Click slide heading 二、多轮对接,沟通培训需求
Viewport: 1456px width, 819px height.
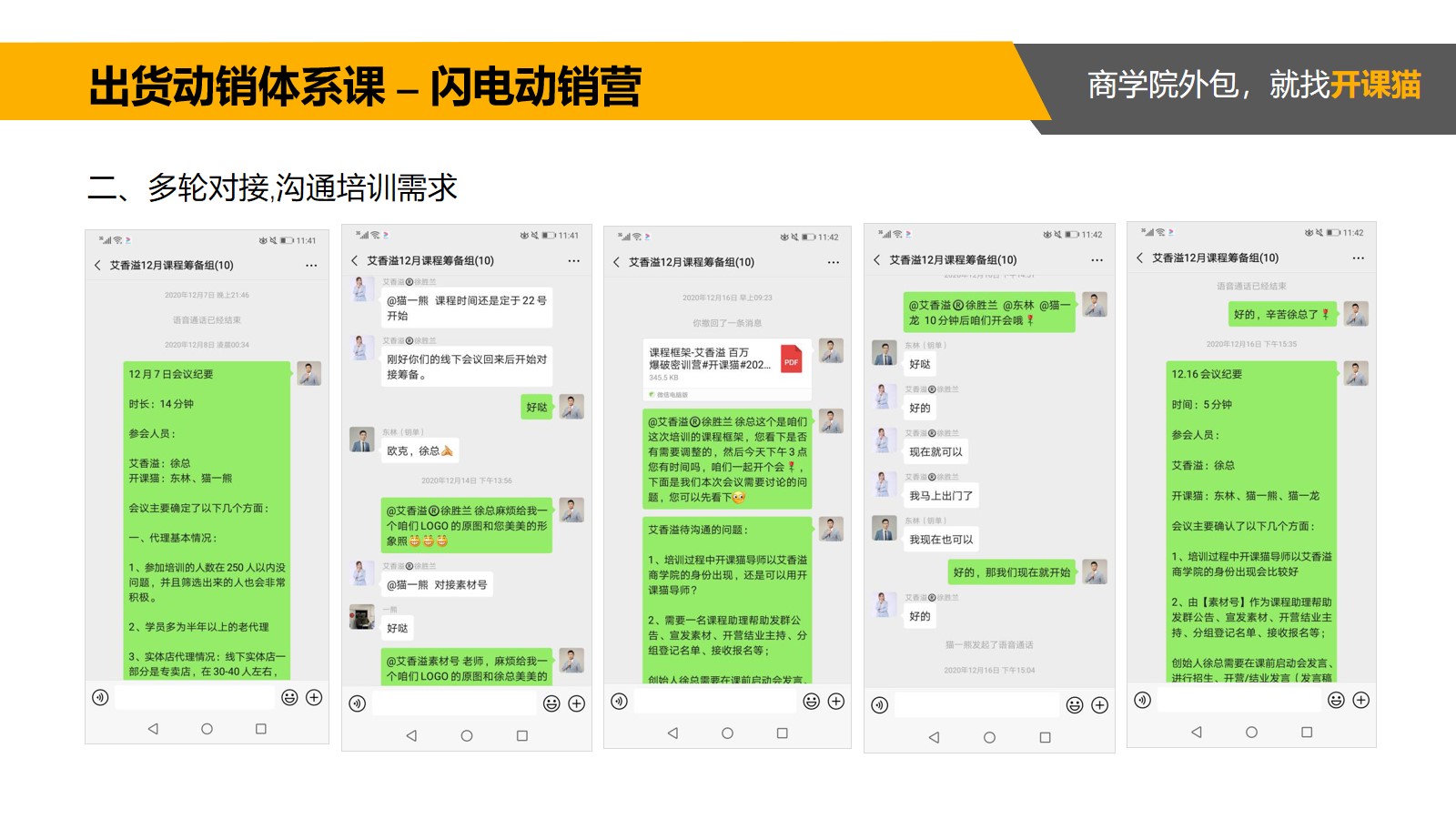pyautogui.click(x=272, y=187)
